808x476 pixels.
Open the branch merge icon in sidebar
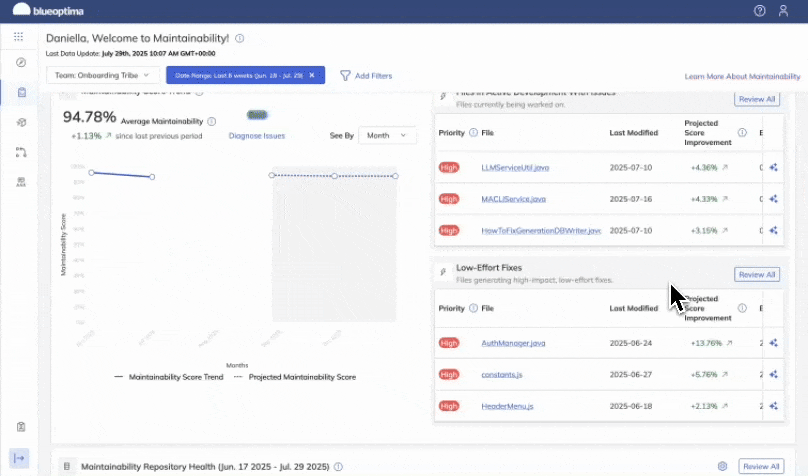point(21,152)
